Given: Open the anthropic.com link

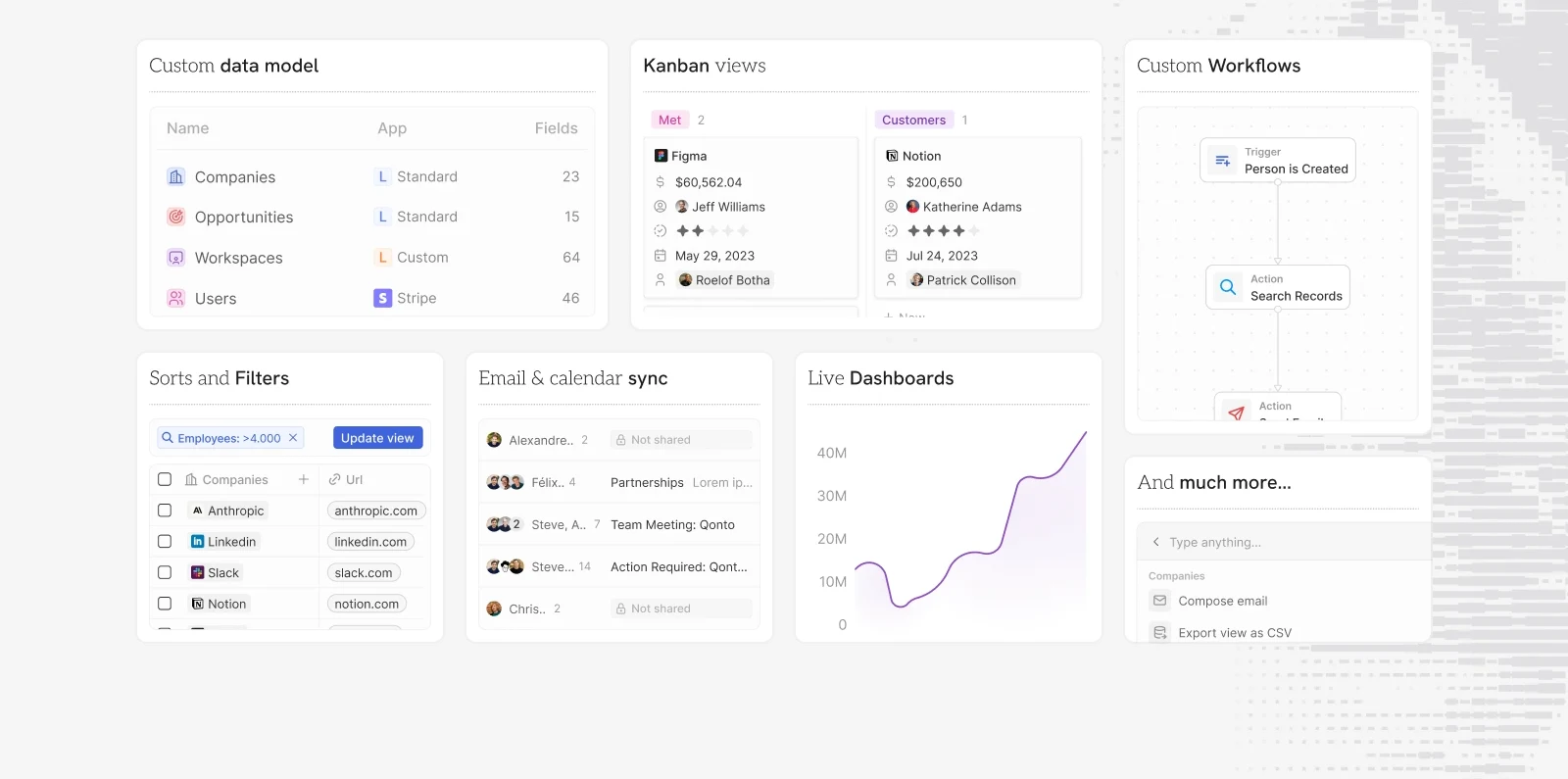Looking at the screenshot, I should (x=376, y=511).
